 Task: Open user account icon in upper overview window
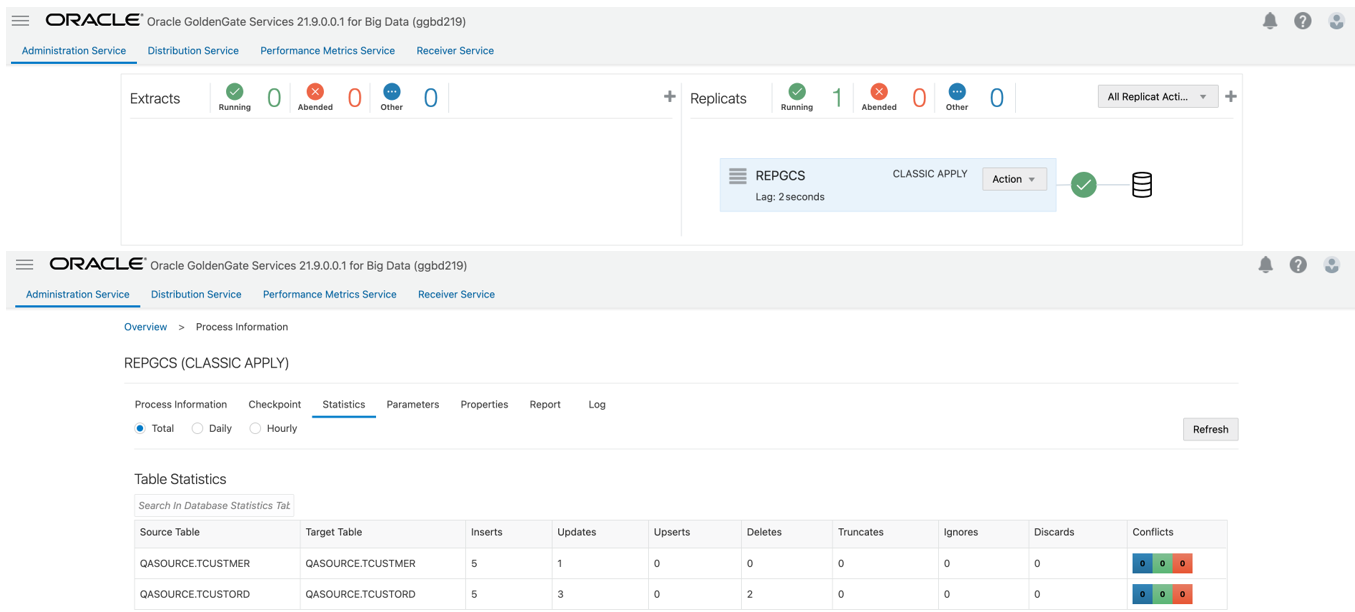tap(1336, 20)
